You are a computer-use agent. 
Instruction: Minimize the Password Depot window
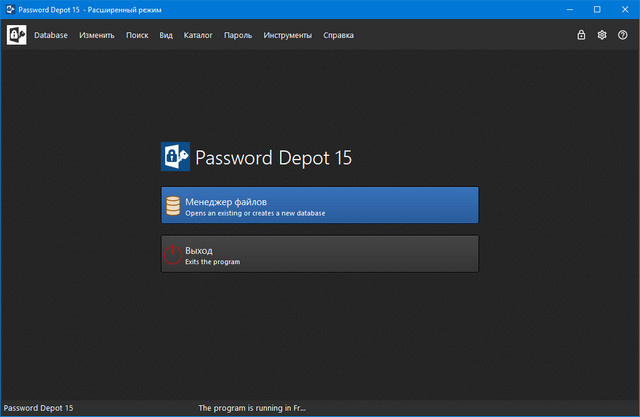coord(571,9)
